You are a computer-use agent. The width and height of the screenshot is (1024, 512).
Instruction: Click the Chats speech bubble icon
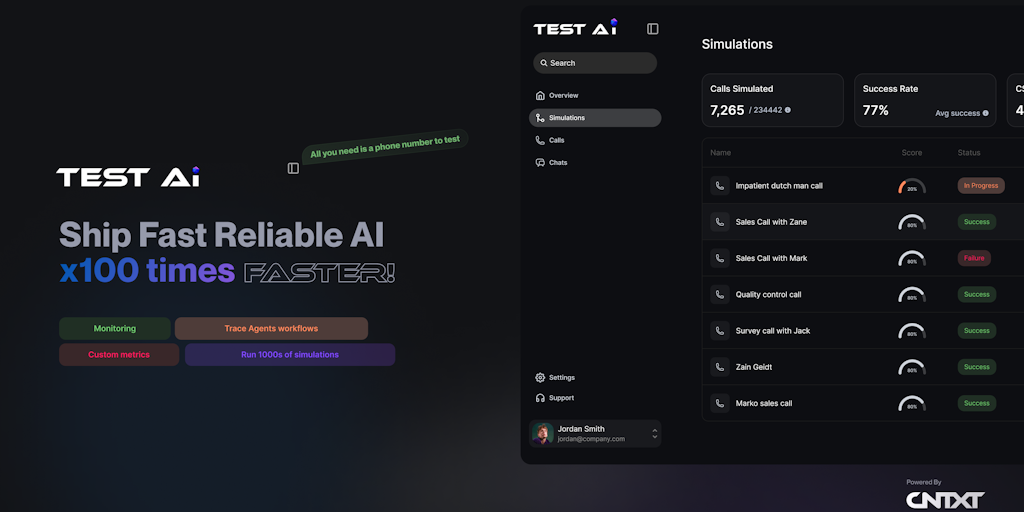[540, 163]
